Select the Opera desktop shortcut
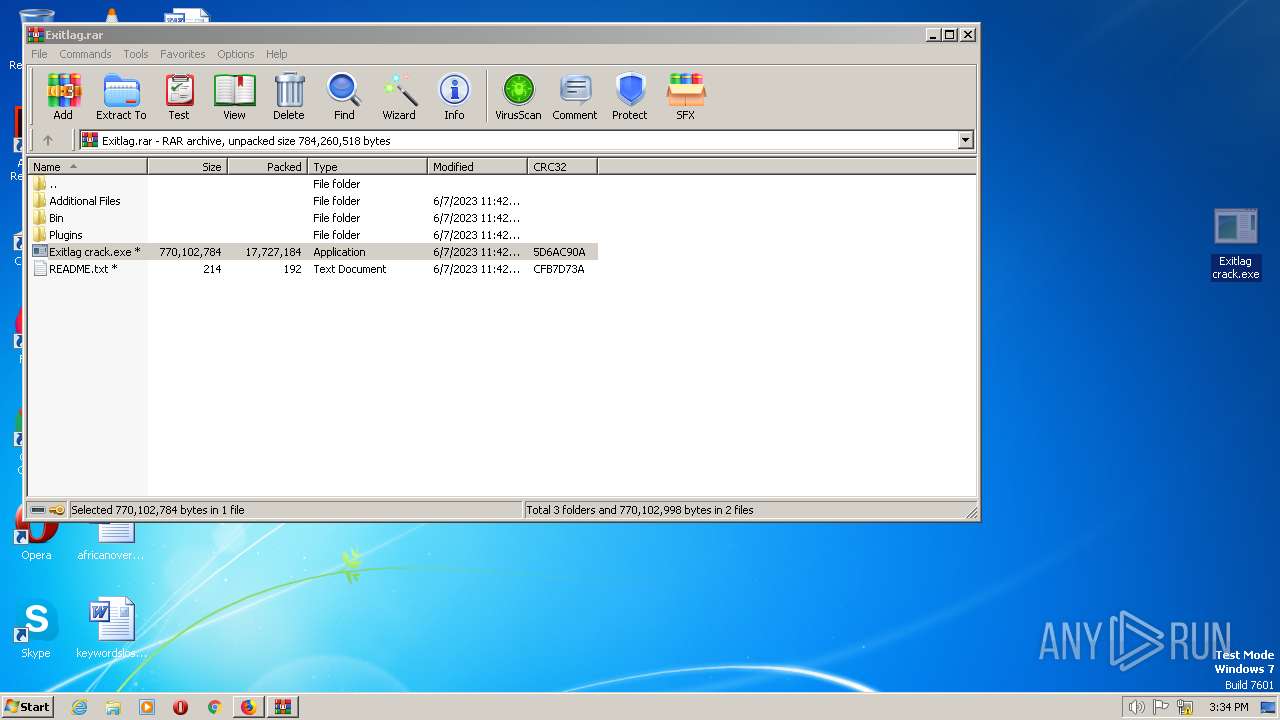This screenshot has width=1280, height=720. pos(35,535)
